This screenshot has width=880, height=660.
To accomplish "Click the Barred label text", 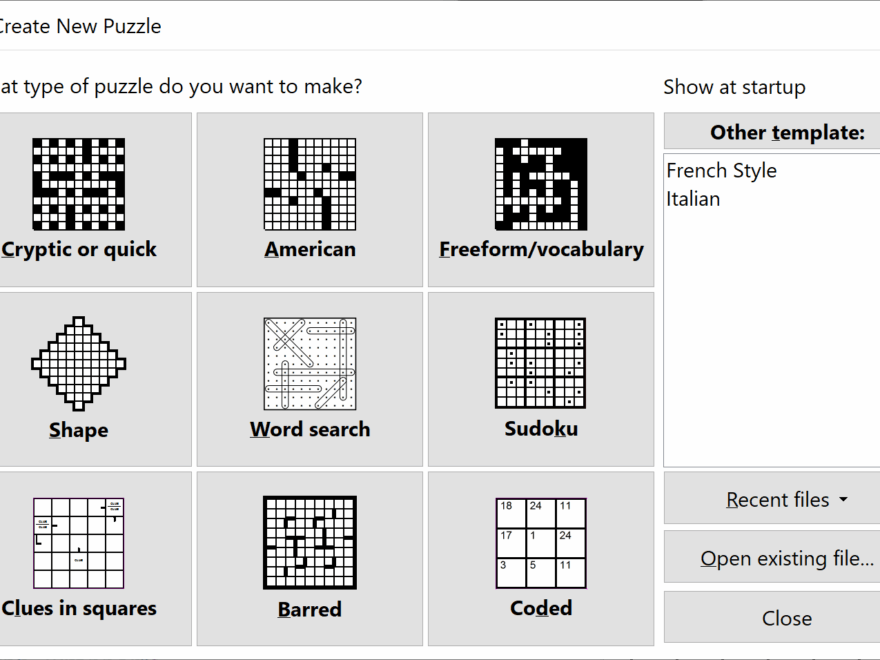I will click(x=309, y=608).
